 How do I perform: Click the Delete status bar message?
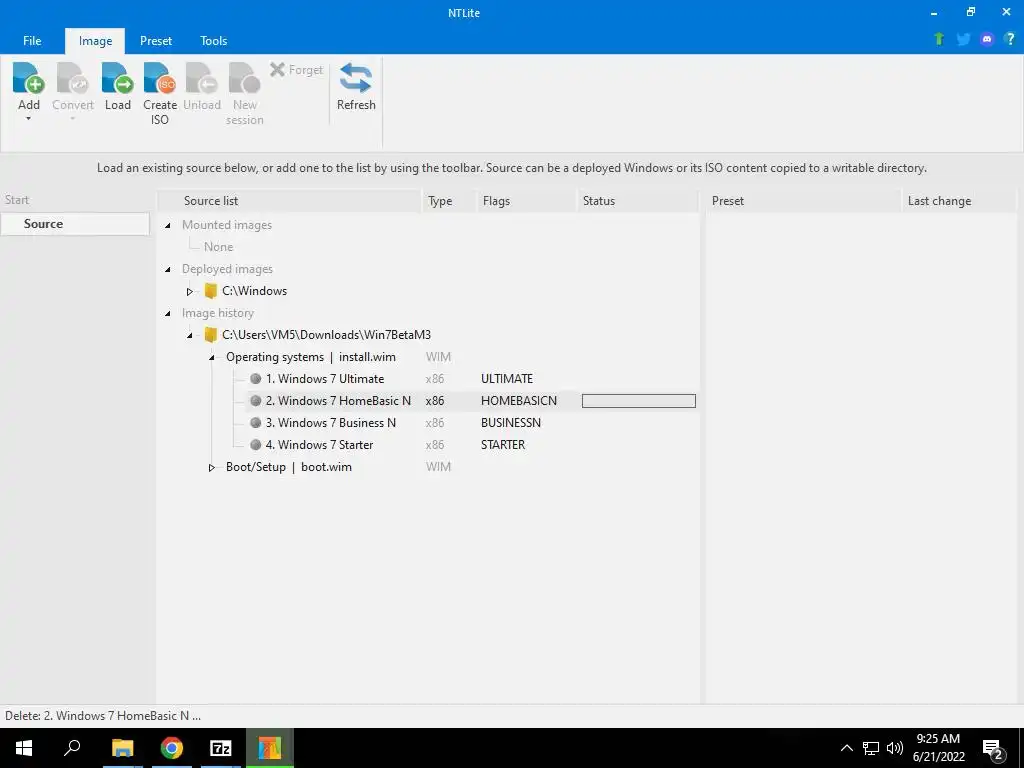pyautogui.click(x=103, y=716)
